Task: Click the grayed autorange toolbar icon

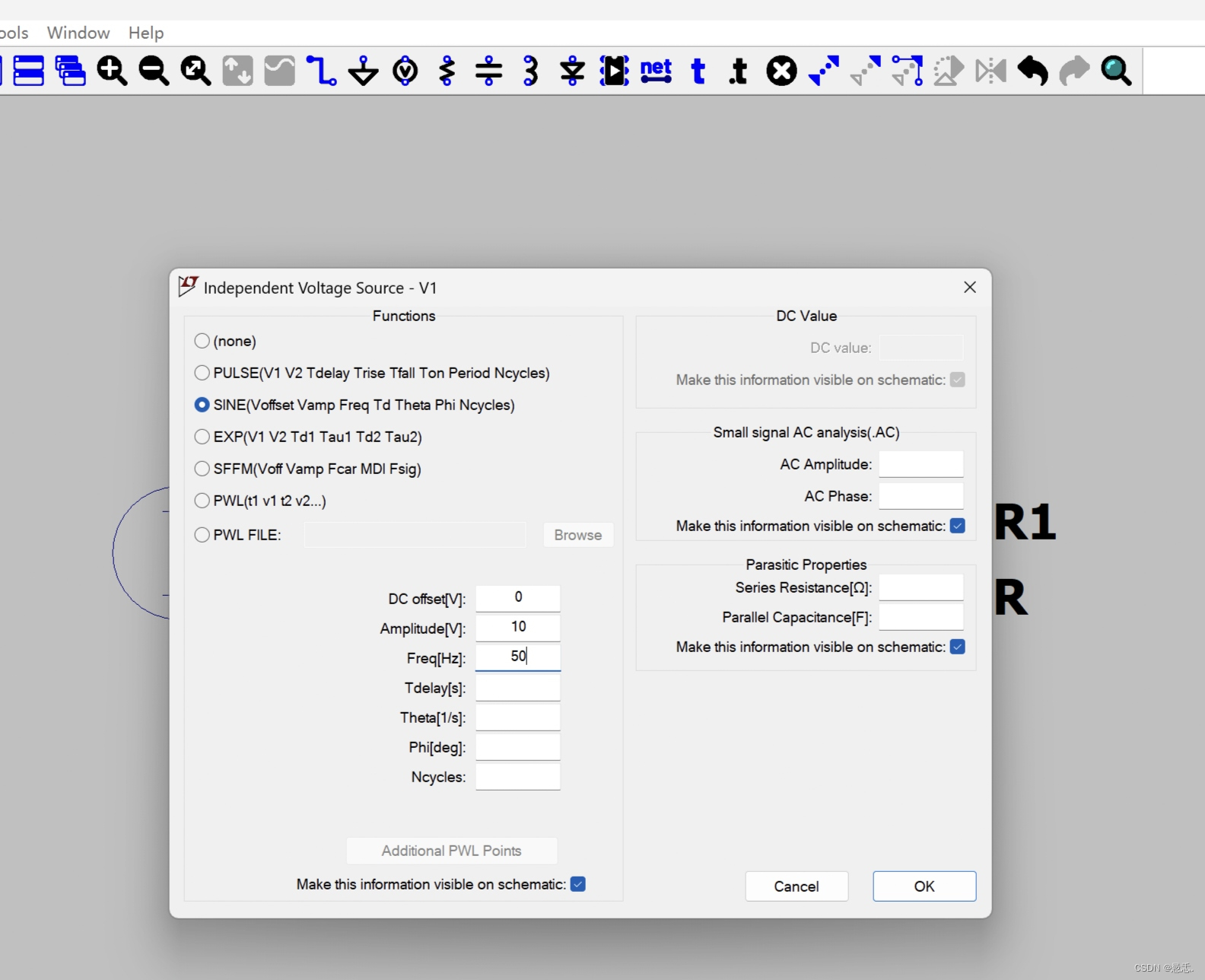Action: pos(237,71)
